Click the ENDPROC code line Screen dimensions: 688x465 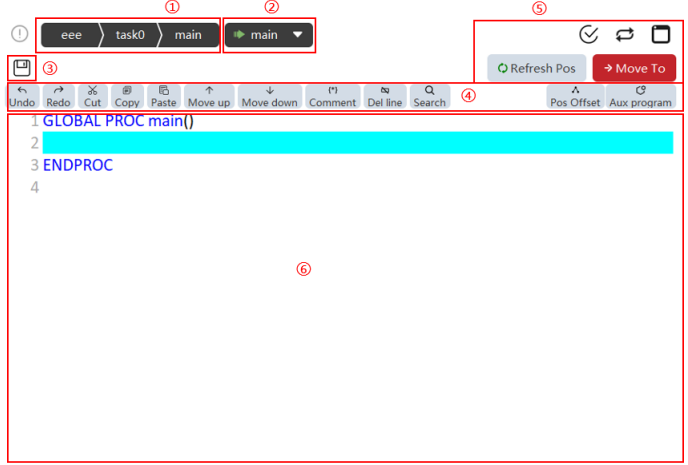pyautogui.click(x=78, y=165)
